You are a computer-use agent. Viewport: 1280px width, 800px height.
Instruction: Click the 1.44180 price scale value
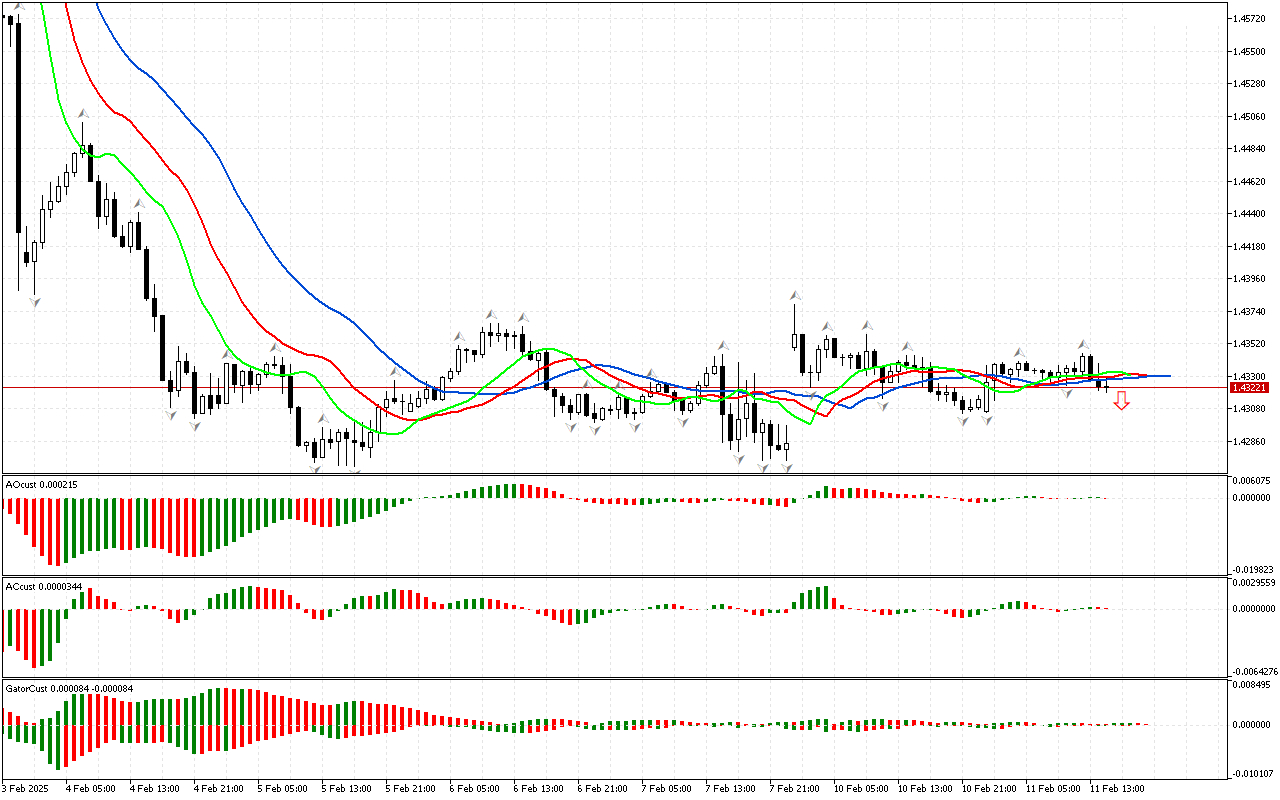click(x=1249, y=247)
